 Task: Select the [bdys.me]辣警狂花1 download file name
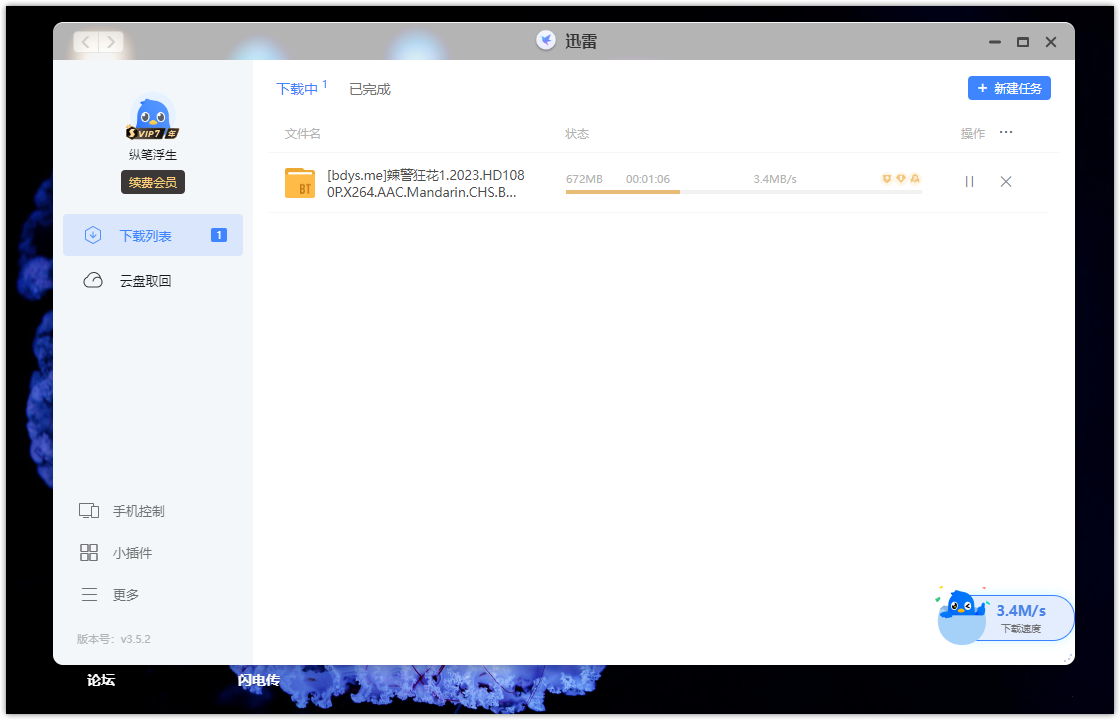pyautogui.click(x=426, y=184)
